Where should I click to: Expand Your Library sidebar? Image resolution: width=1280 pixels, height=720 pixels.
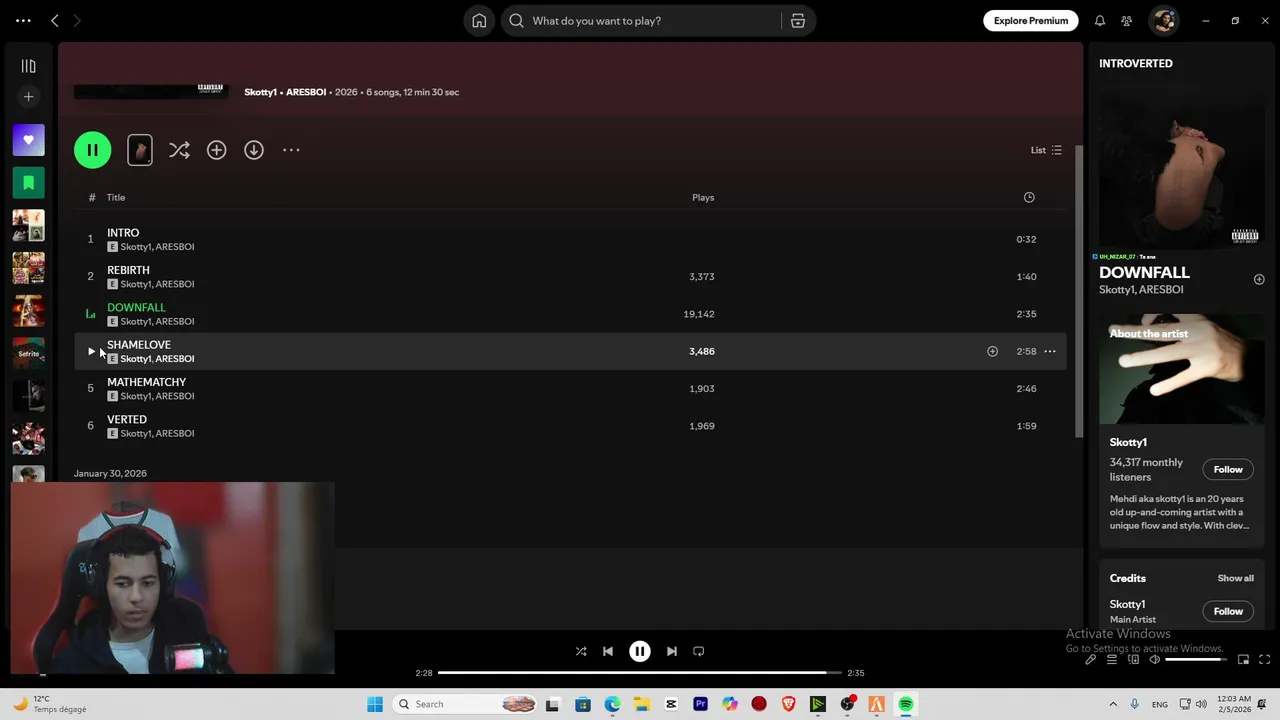point(28,66)
